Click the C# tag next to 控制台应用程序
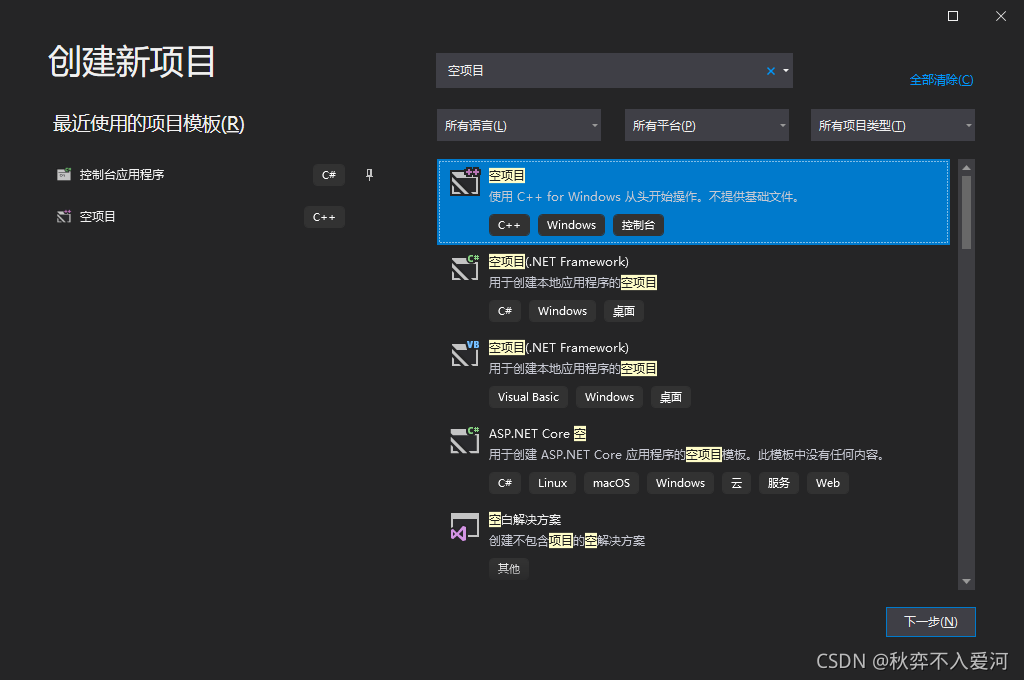The height and width of the screenshot is (680, 1024). (328, 174)
